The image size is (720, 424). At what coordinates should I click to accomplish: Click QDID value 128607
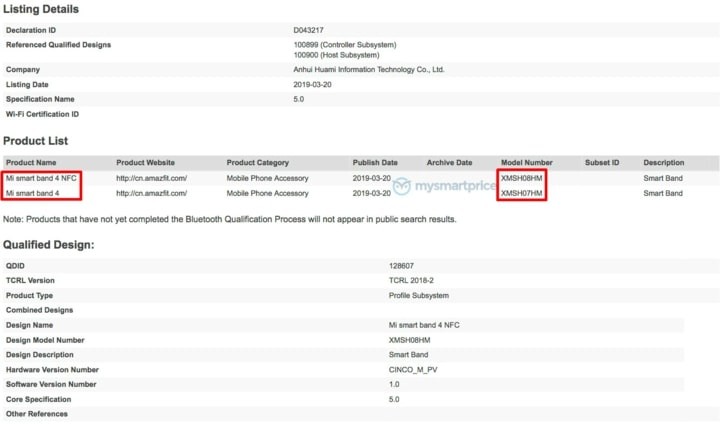(x=401, y=266)
